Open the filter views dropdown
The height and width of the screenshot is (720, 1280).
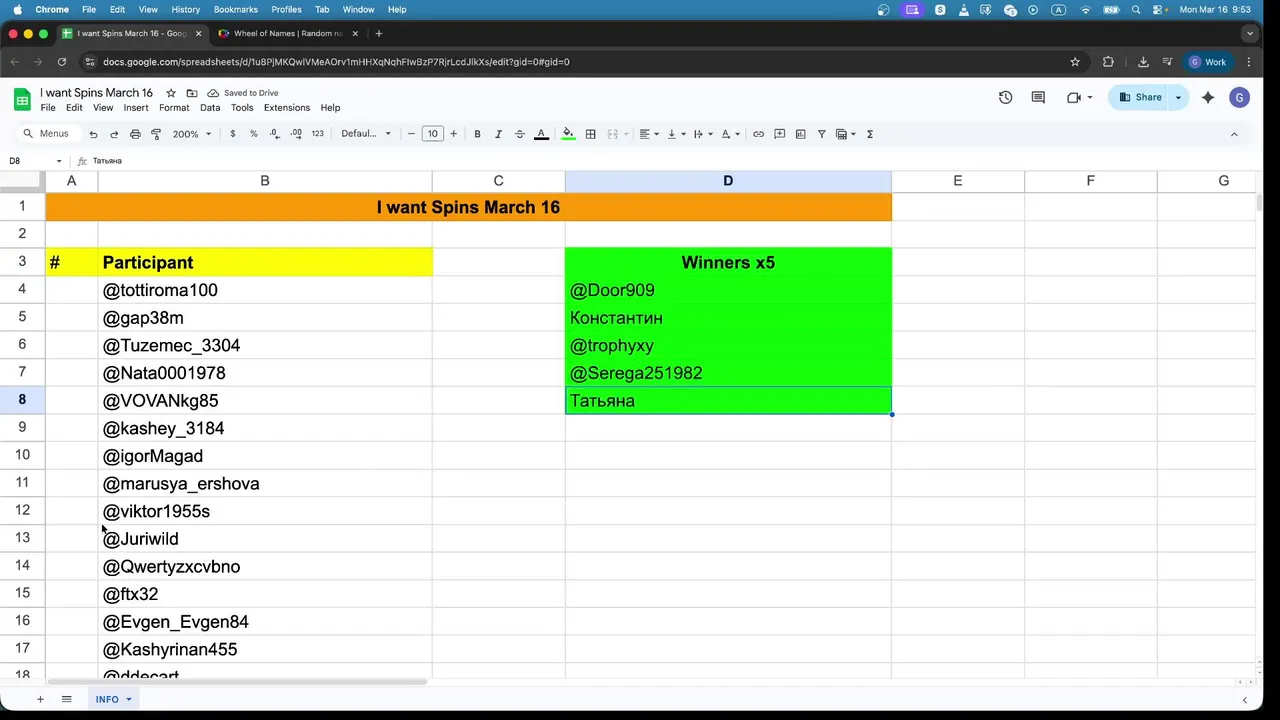[845, 134]
